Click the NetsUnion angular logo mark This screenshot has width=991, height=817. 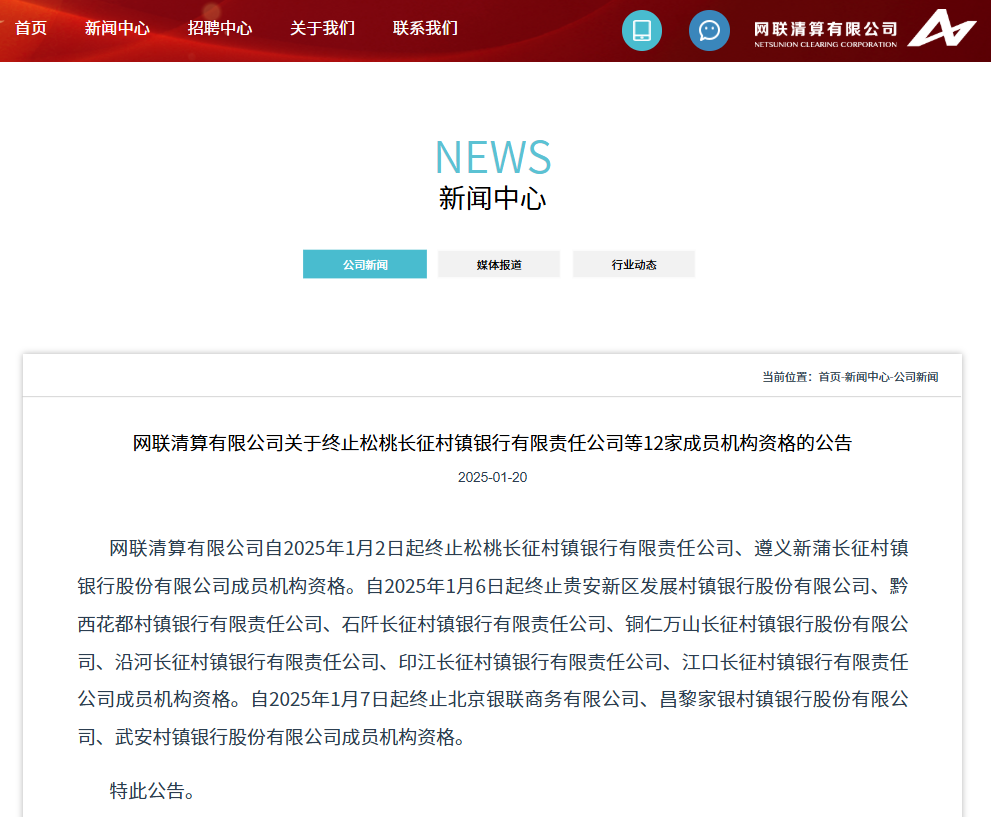point(942,28)
